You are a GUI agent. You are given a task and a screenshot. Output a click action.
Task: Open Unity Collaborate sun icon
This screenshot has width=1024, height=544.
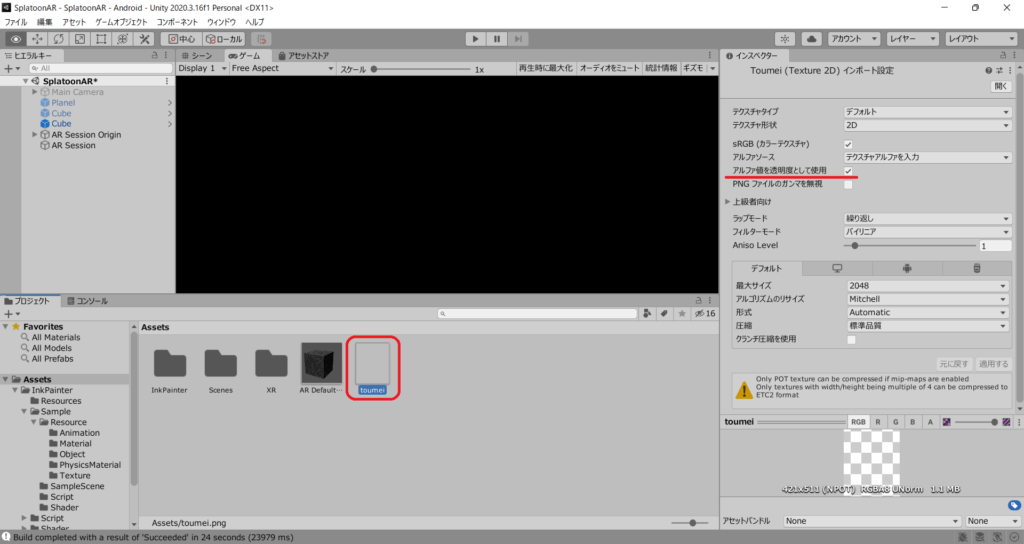[785, 39]
